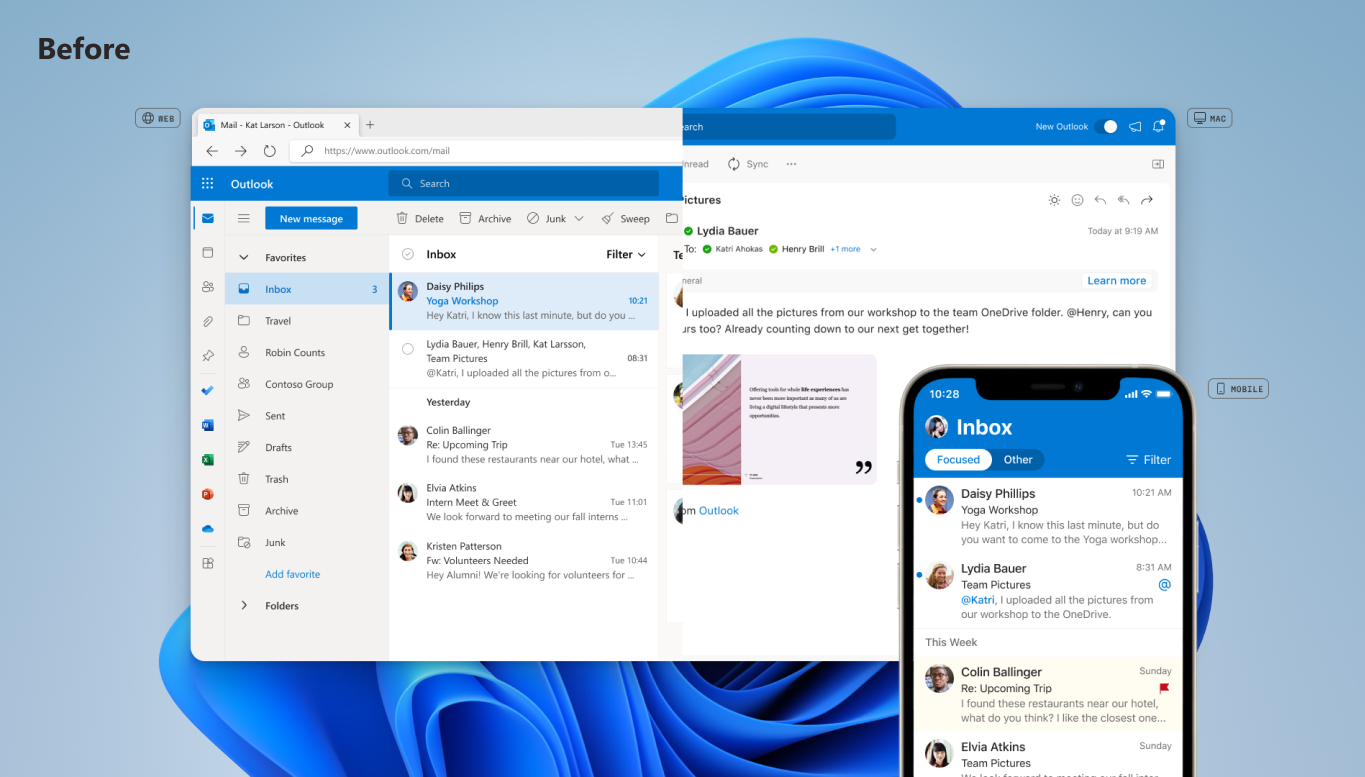Open the Junk folder in the sidebar

(x=306, y=542)
